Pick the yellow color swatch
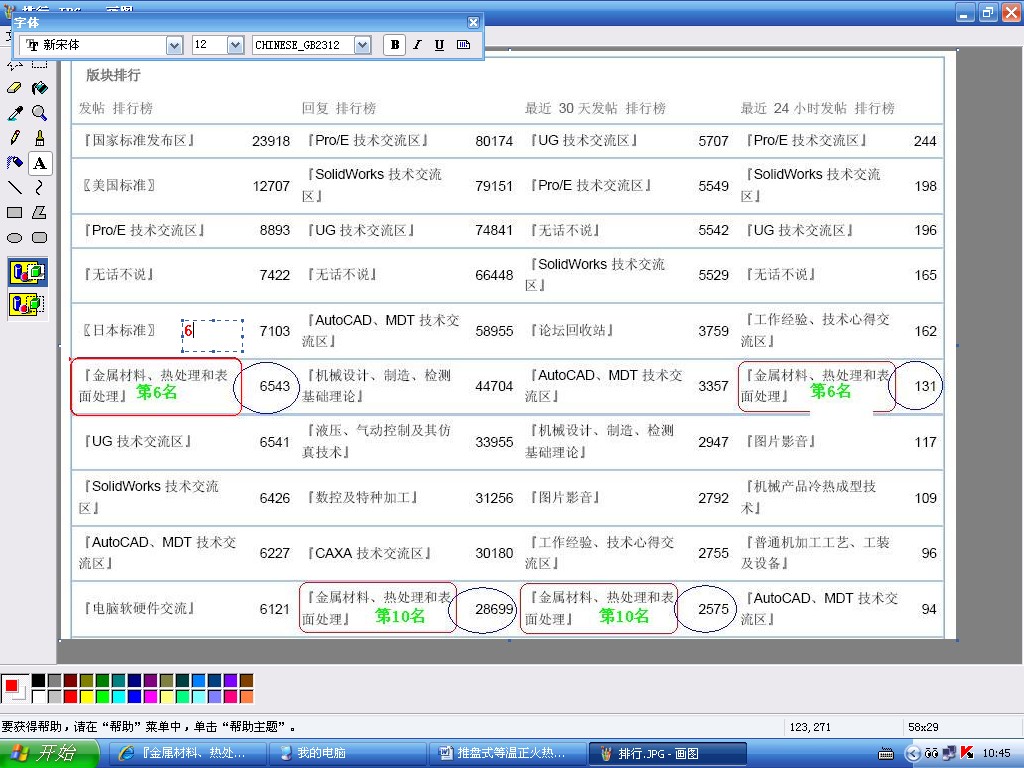 (x=86, y=697)
